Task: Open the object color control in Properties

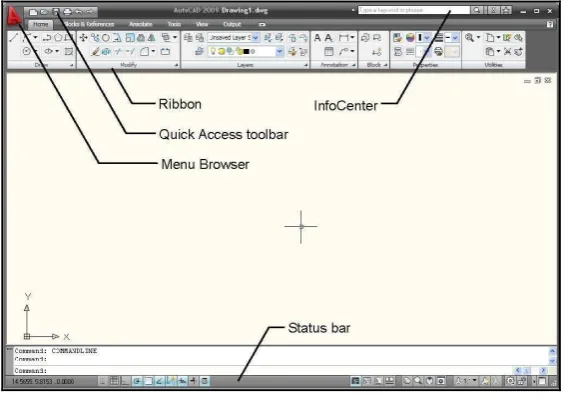Action: pyautogui.click(x=423, y=38)
